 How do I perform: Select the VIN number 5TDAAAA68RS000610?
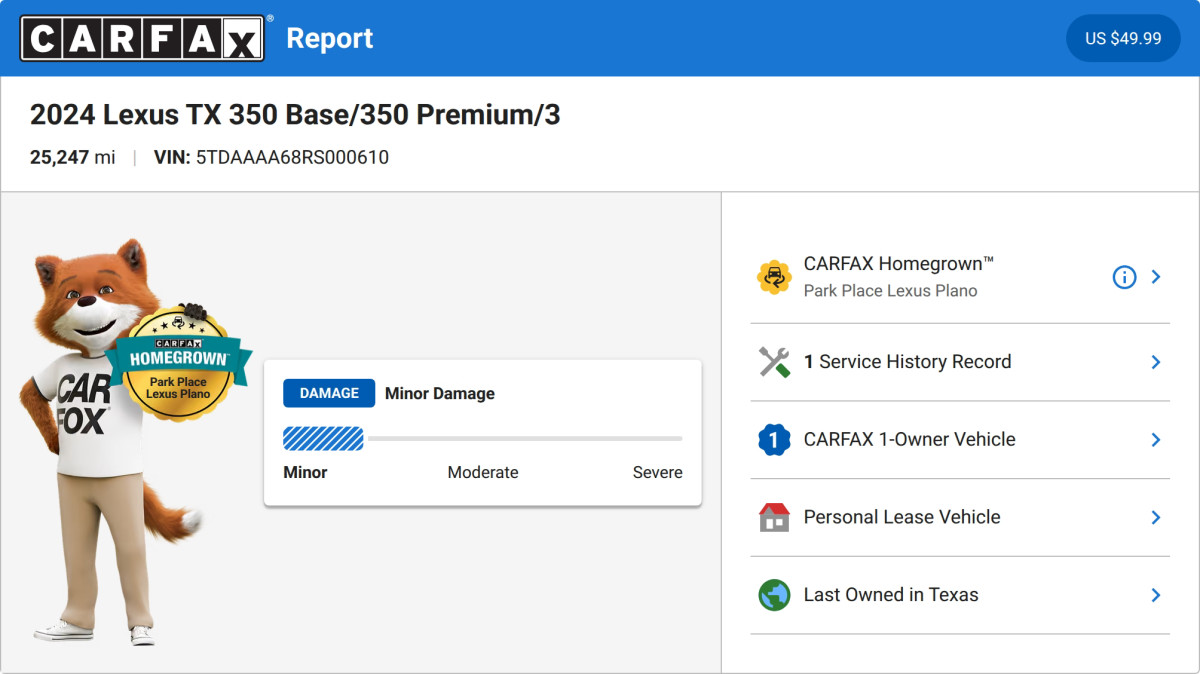pos(292,157)
